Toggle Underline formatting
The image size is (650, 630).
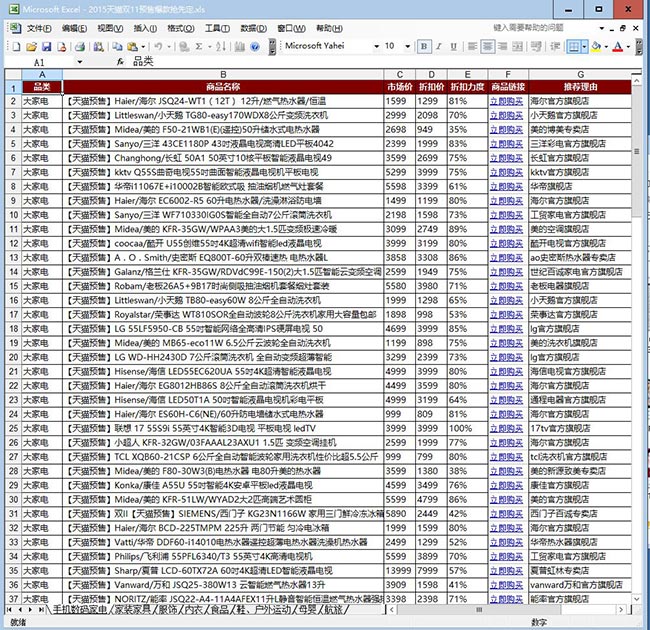point(453,46)
